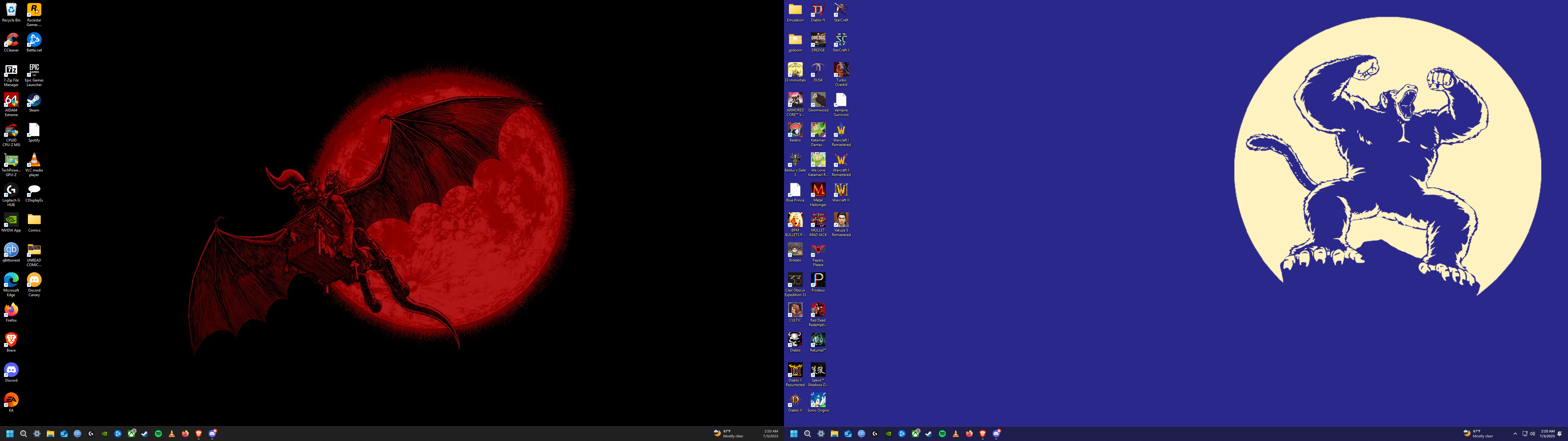Select the EA app desktop shortcut
1568x441 pixels.
pos(11,402)
